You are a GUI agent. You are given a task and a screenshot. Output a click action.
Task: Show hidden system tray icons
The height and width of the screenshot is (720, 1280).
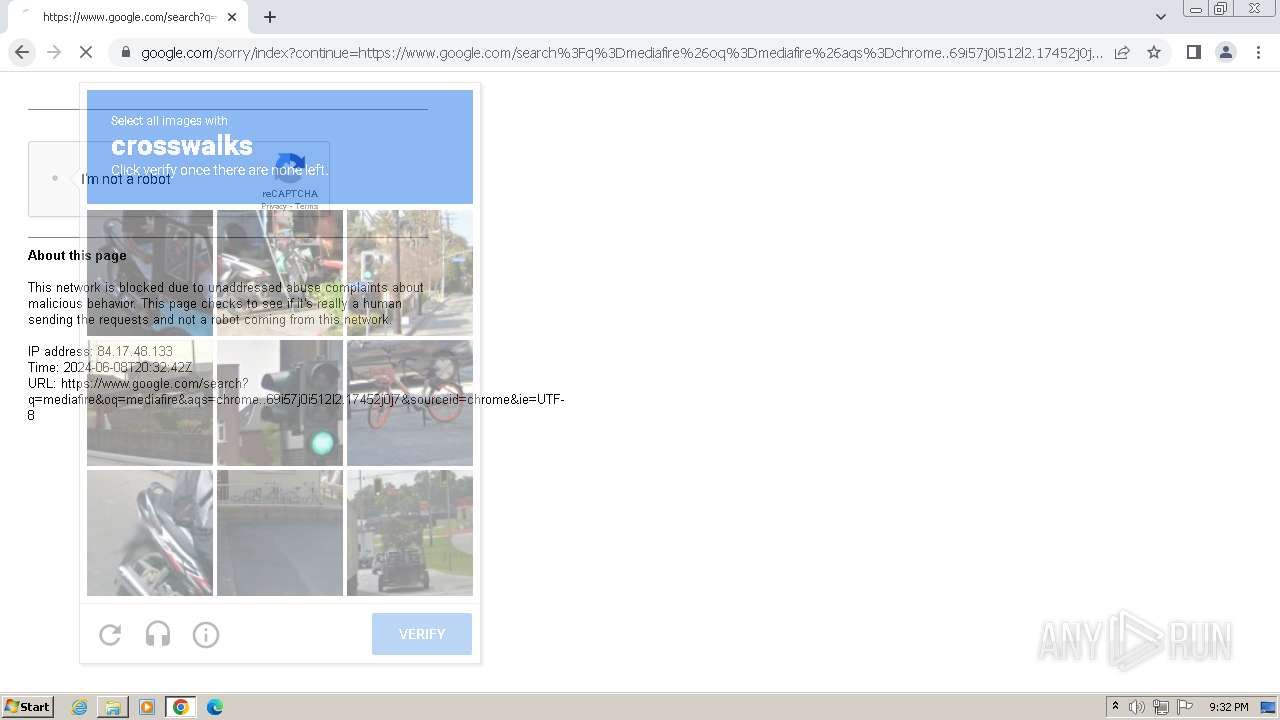point(1115,707)
